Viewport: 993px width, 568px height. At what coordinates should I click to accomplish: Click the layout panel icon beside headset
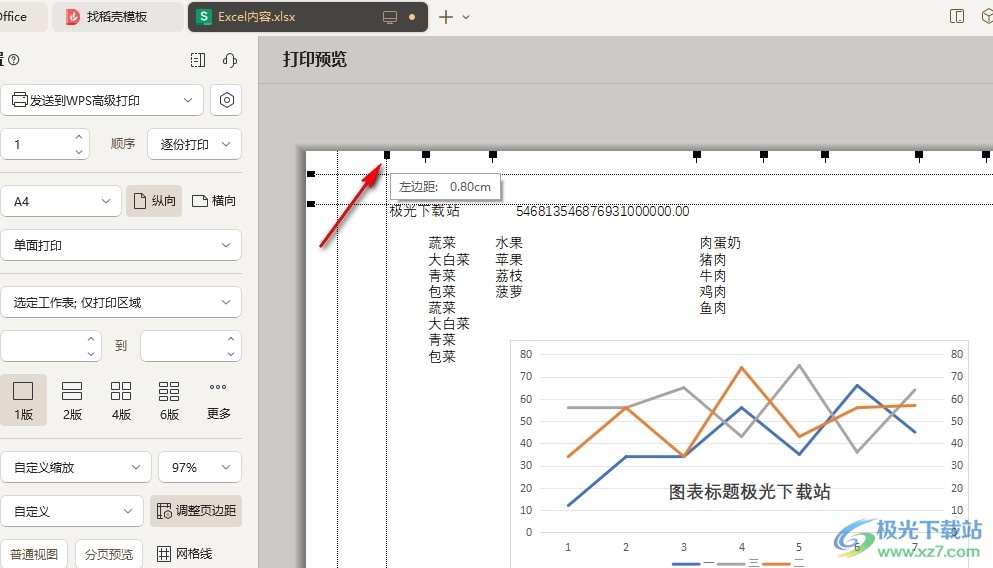coord(198,60)
